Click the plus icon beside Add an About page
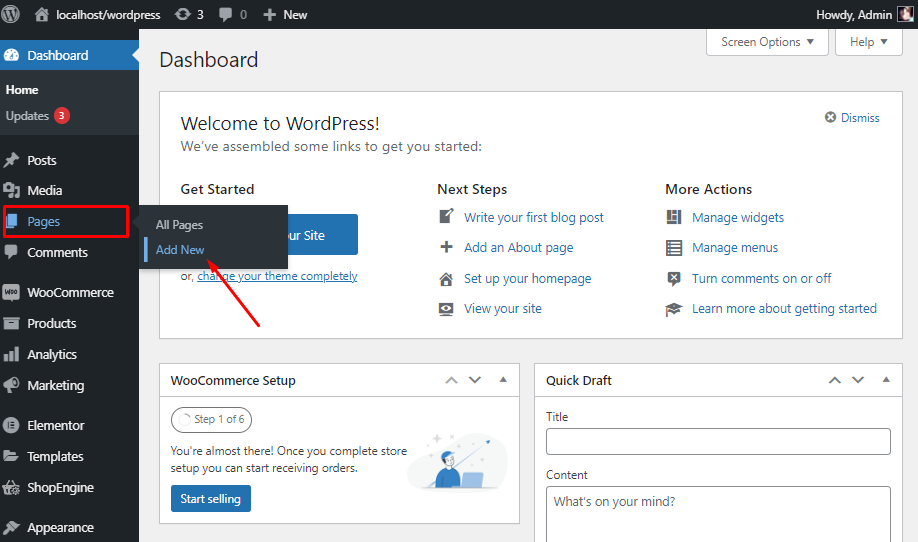Image resolution: width=918 pixels, height=542 pixels. (446, 247)
